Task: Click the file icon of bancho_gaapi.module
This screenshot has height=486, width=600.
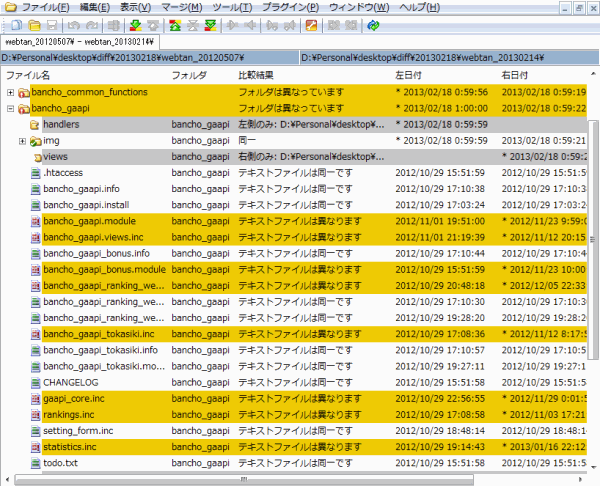Action: 35,221
